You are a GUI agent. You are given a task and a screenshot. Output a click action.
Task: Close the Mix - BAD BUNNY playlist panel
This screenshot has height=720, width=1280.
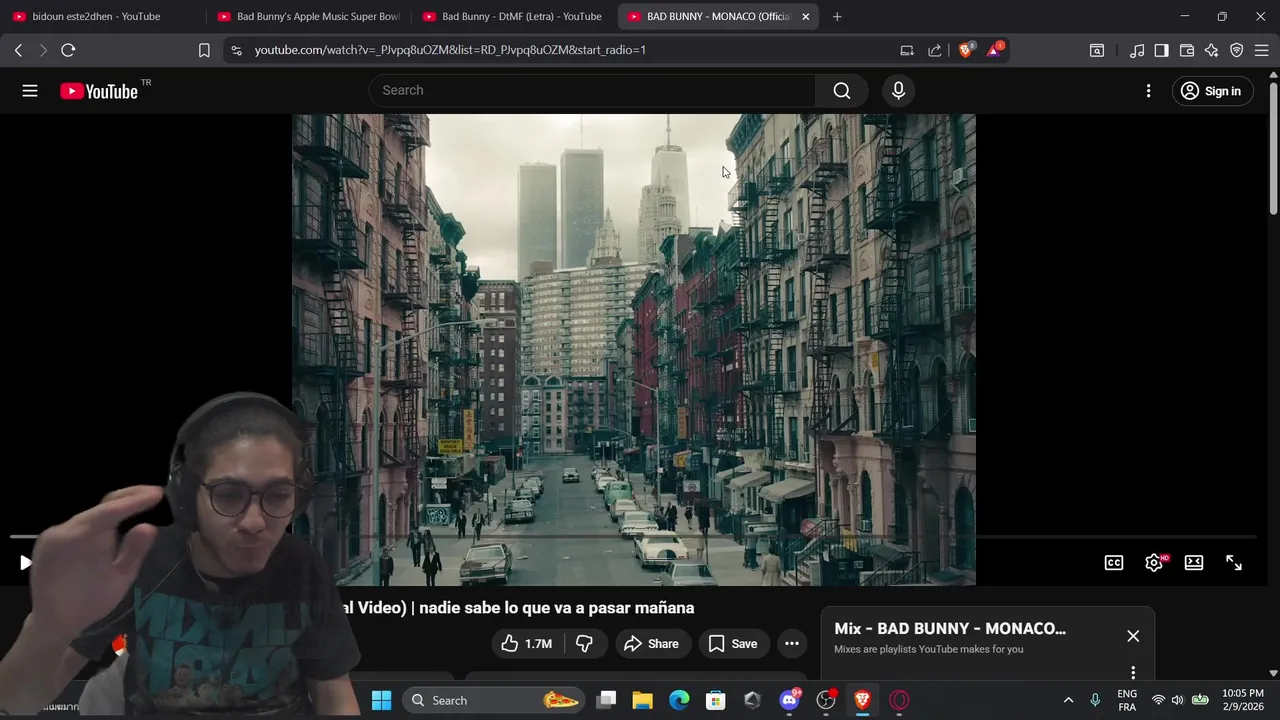tap(1133, 636)
